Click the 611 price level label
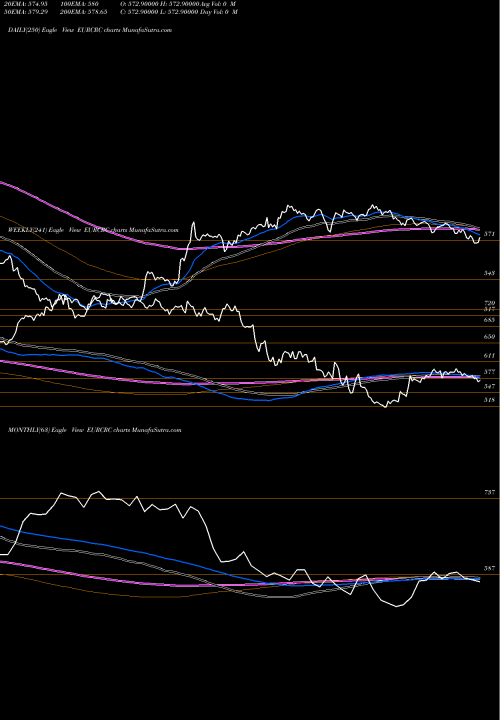The image size is (500, 720). point(489,355)
